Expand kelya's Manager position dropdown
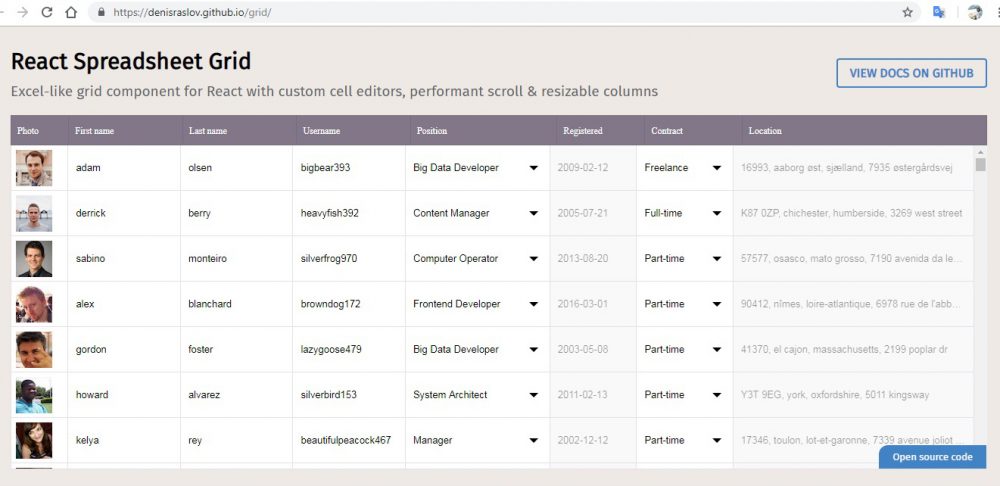1000x486 pixels. 533,440
